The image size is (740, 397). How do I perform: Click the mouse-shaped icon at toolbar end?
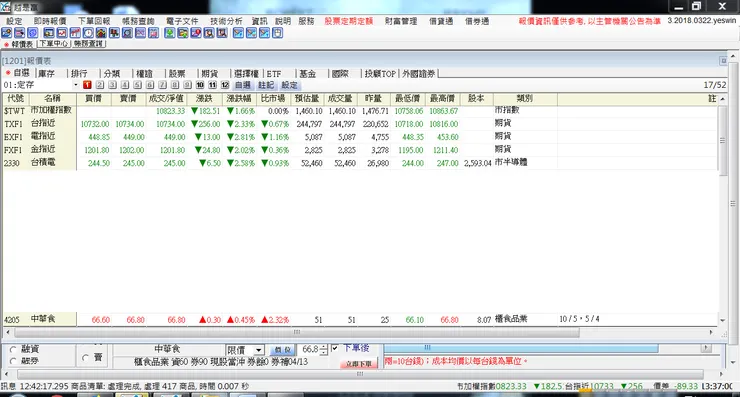pyautogui.click(x=278, y=33)
